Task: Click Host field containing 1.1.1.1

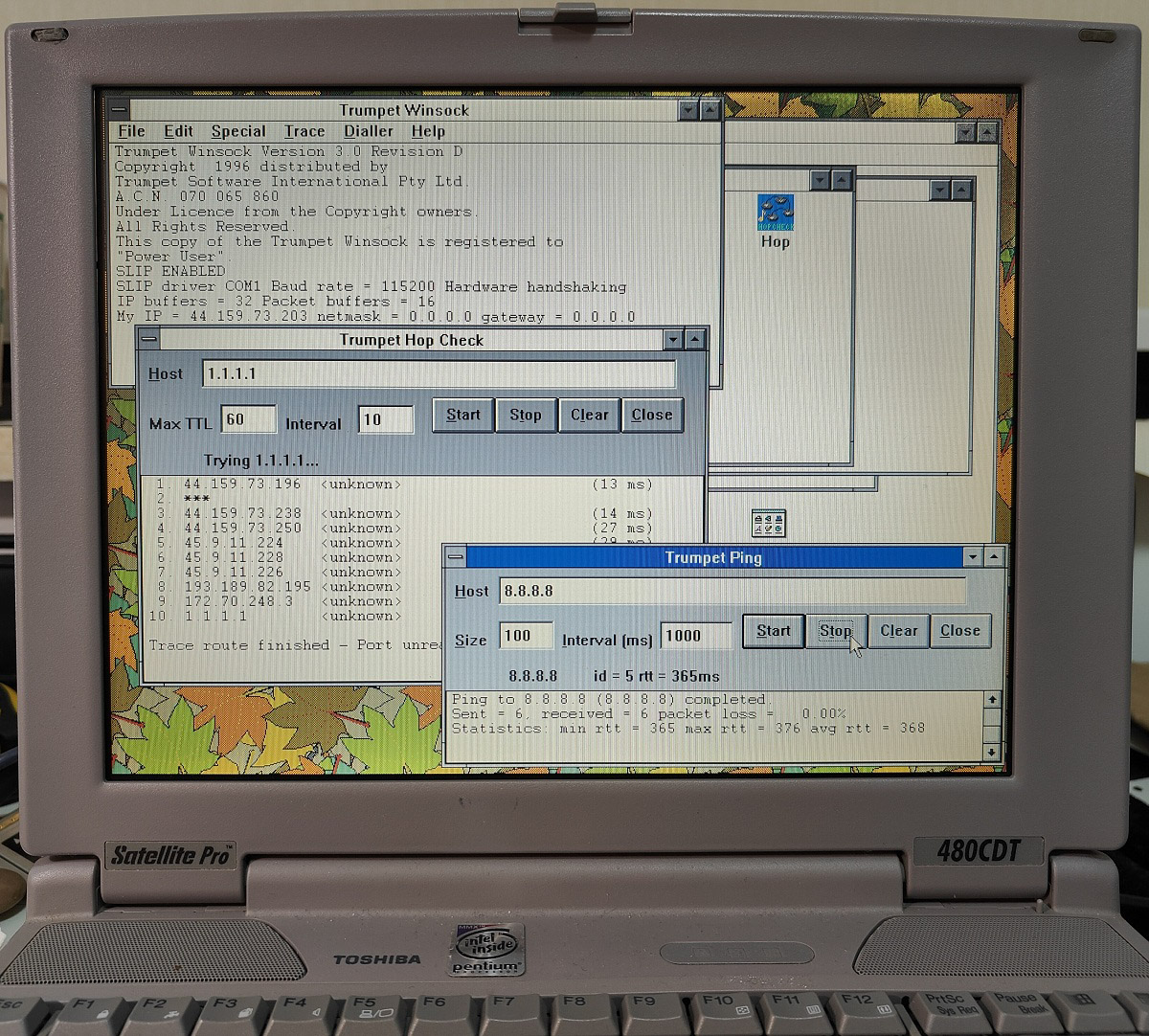Action: 439,373
